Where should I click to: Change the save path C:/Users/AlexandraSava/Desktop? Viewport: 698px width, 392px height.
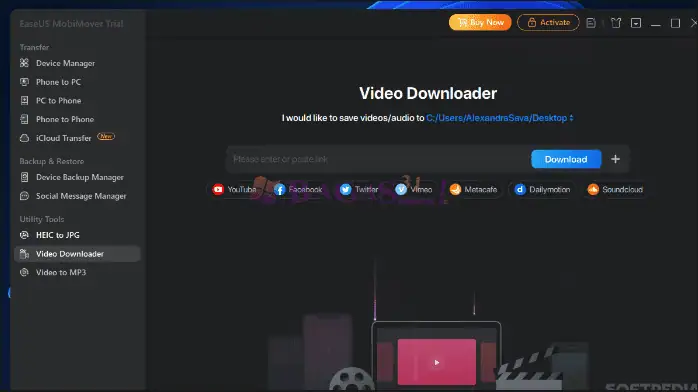click(496, 118)
